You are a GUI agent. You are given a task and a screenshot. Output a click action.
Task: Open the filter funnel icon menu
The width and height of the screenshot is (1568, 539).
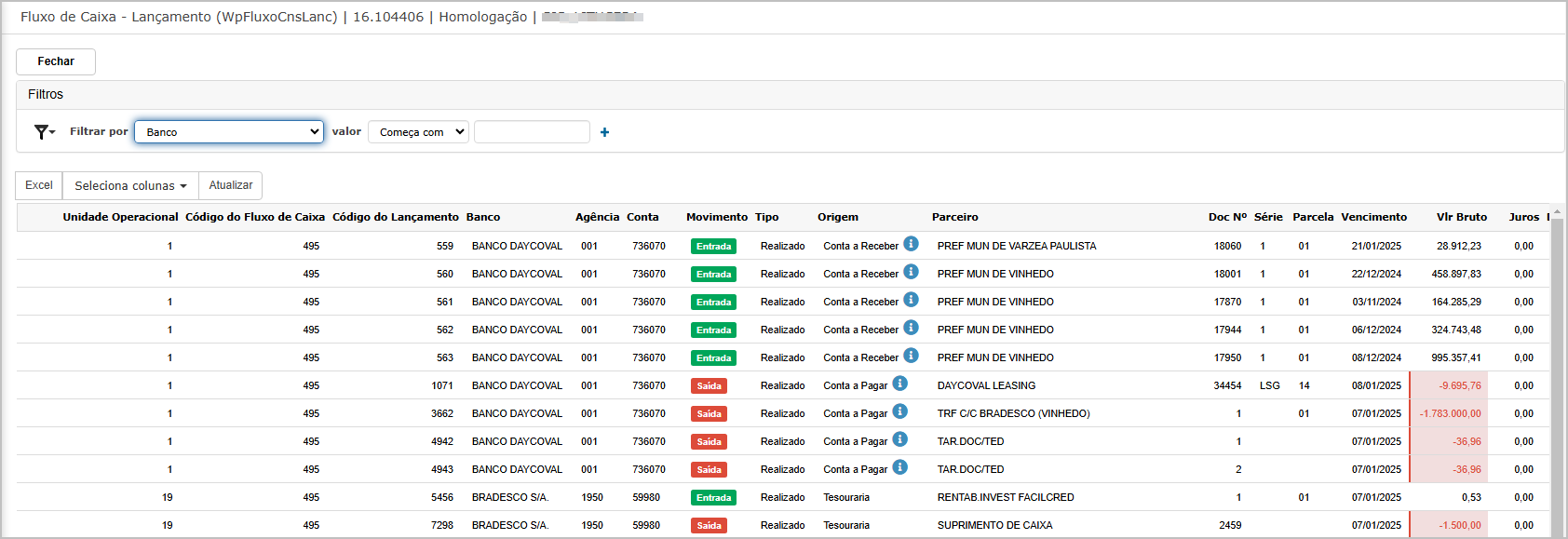44,132
